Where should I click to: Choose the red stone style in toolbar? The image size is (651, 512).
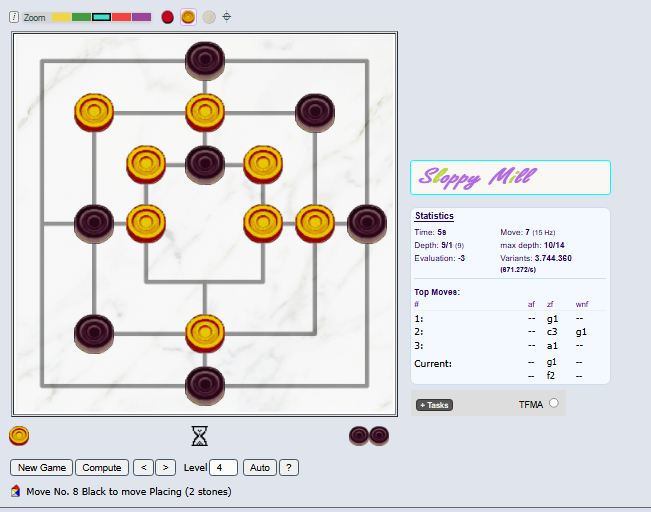(x=167, y=17)
